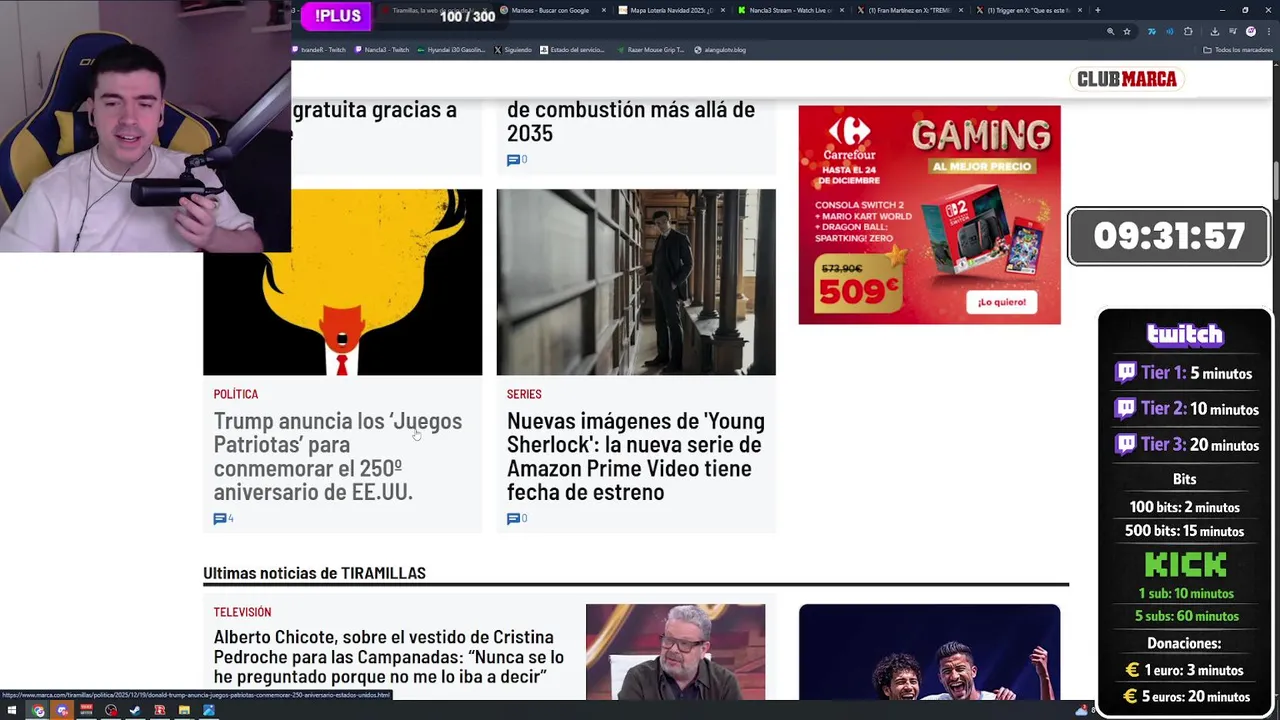Open the browser extensions puzzle icon
The width and height of the screenshot is (1280, 720).
click(x=1188, y=31)
